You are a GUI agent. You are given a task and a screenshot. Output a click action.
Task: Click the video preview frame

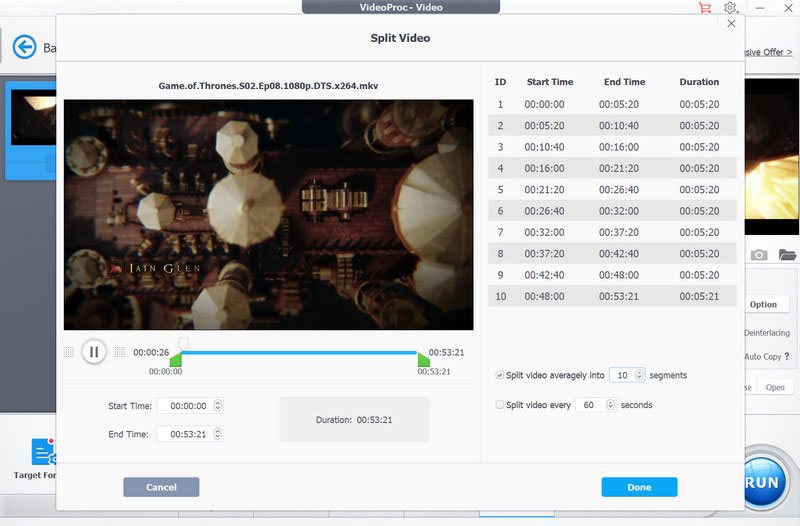(x=268, y=215)
